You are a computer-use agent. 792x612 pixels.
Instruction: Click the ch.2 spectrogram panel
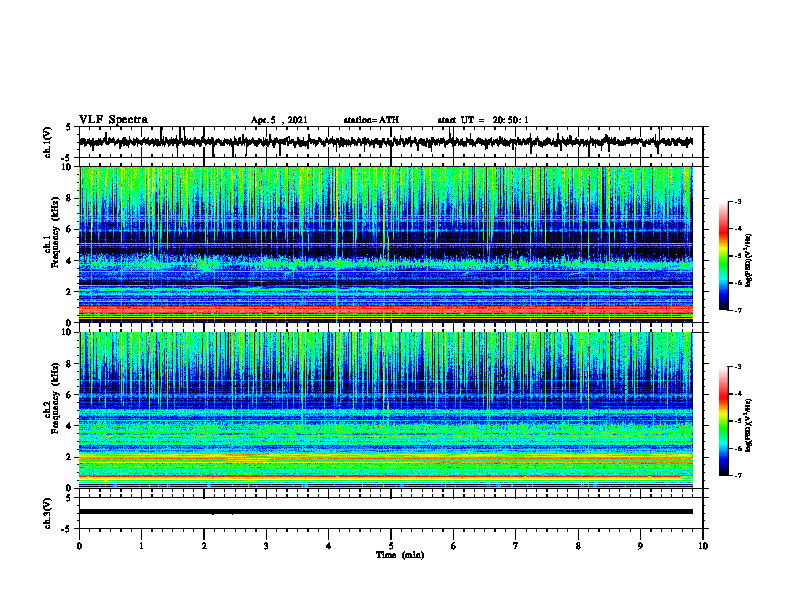pos(386,410)
